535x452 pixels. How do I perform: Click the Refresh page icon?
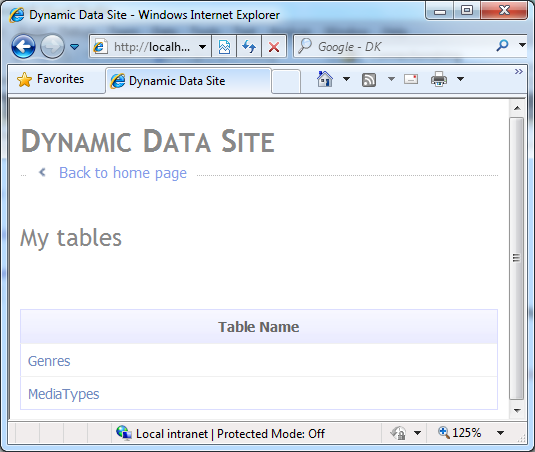[x=249, y=46]
